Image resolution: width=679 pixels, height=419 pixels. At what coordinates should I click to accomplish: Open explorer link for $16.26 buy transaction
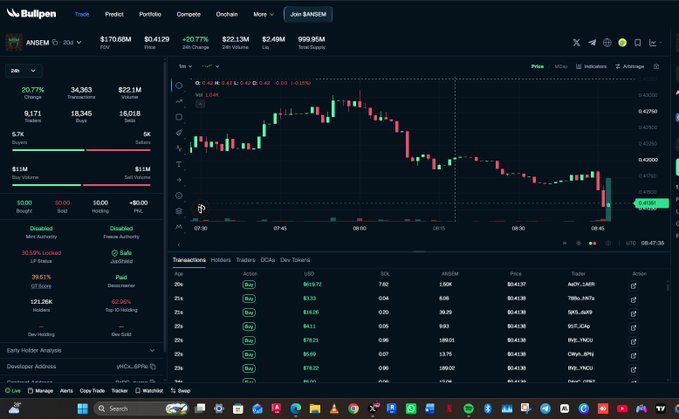tap(633, 314)
